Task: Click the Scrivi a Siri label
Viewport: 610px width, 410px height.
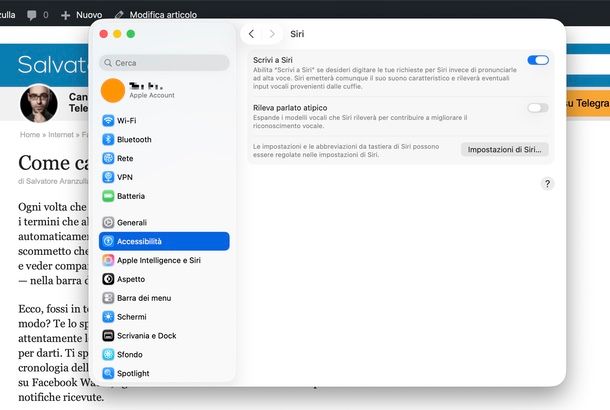Action: [273, 60]
